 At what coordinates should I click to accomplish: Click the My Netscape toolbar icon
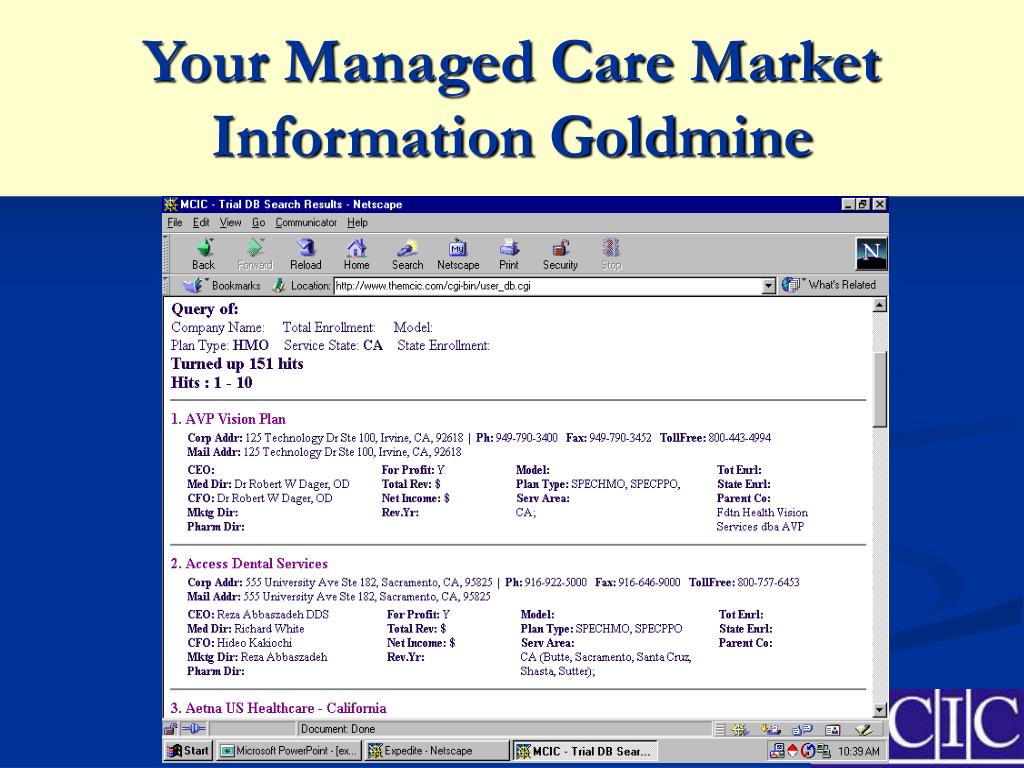pos(458,248)
